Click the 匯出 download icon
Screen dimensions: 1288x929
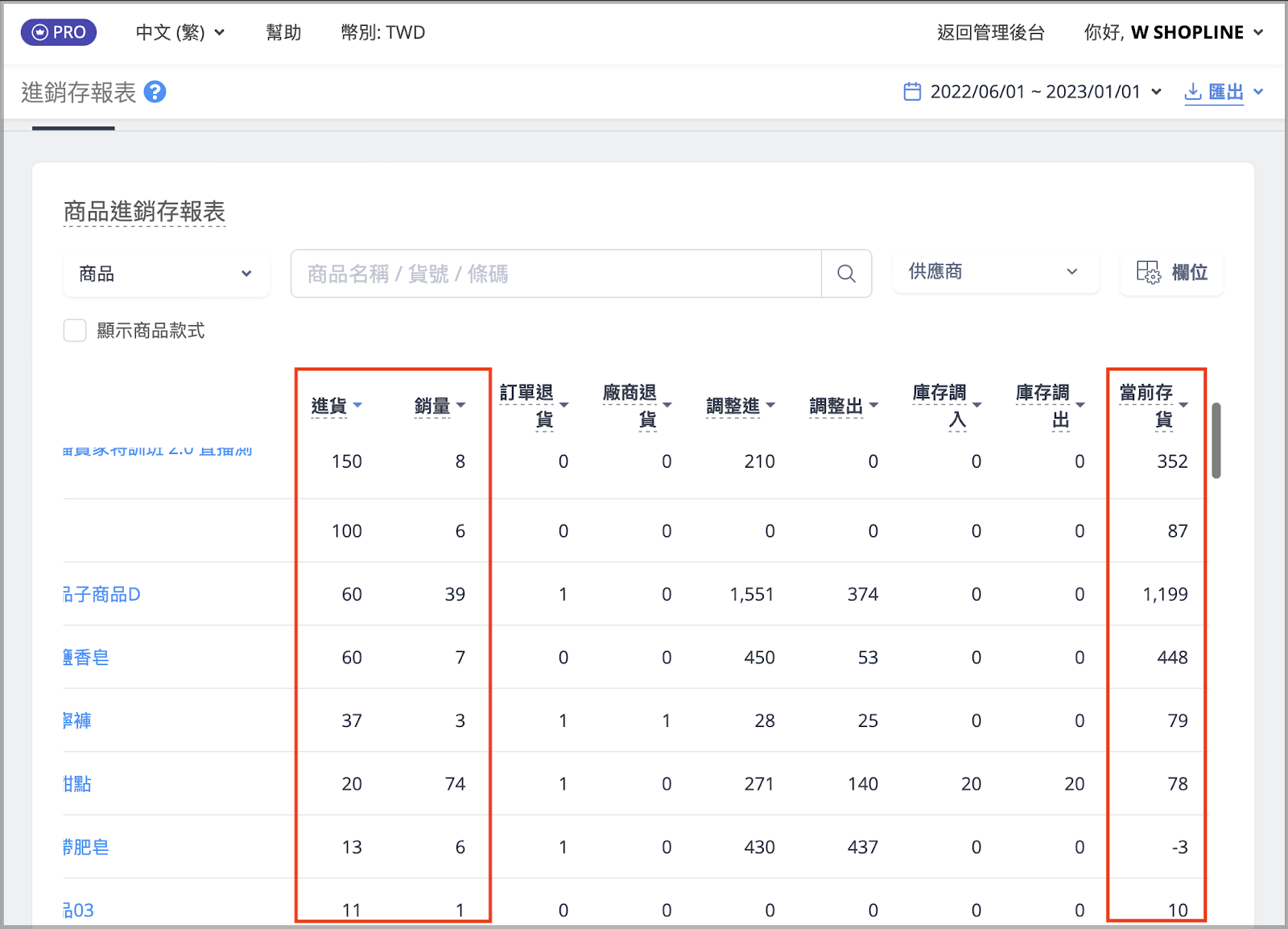(1193, 92)
